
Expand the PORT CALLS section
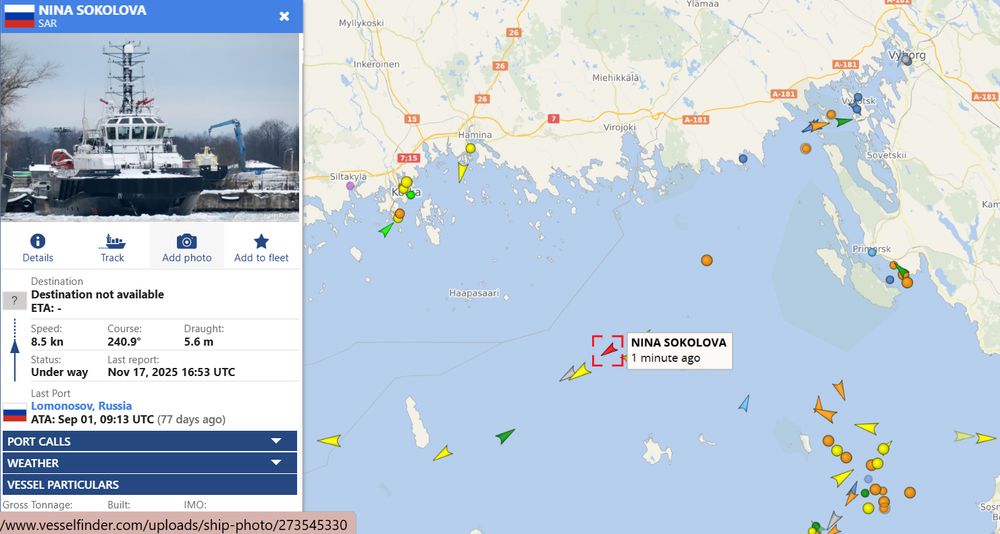(150, 441)
